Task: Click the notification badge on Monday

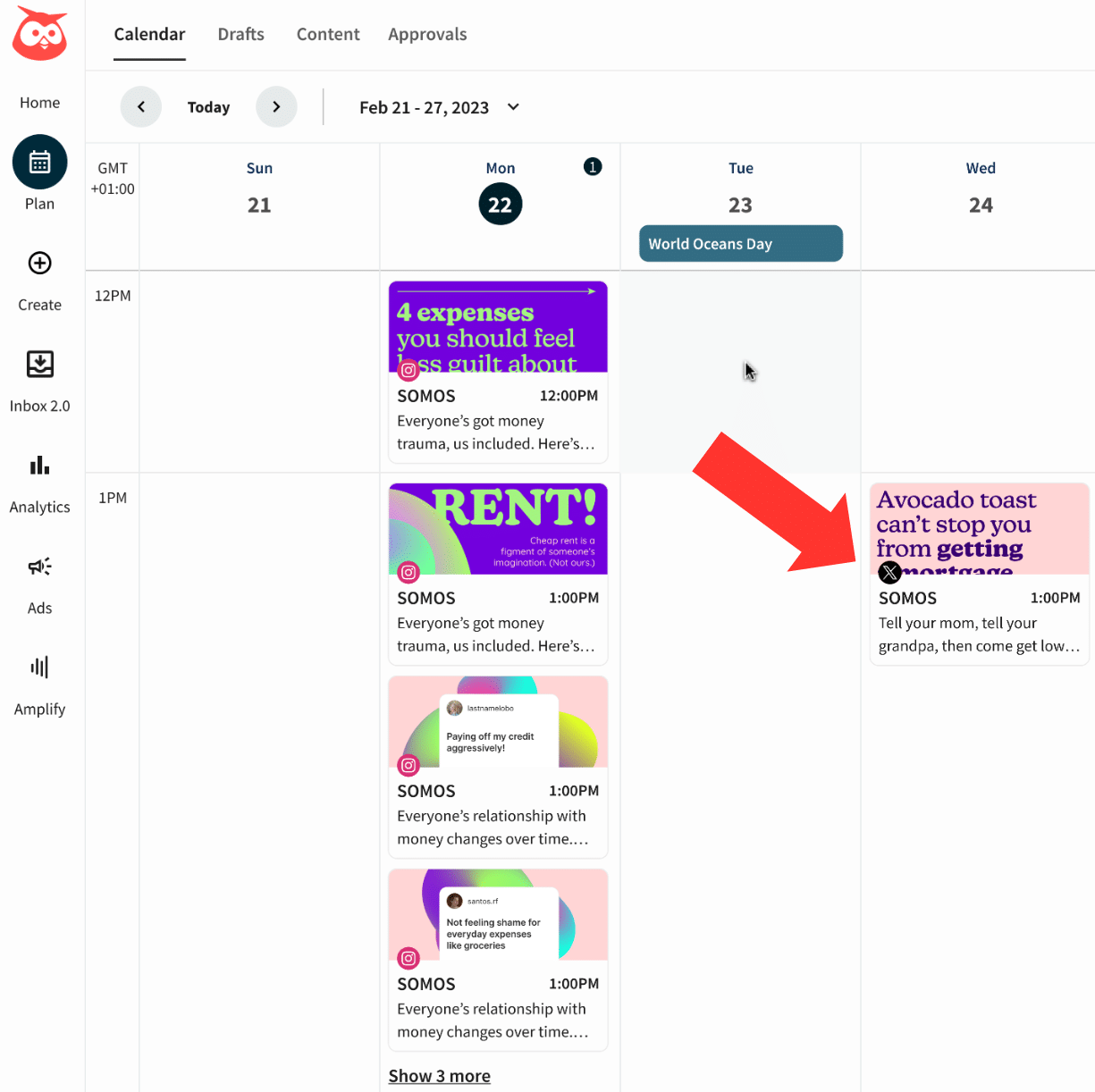Action: 593,166
